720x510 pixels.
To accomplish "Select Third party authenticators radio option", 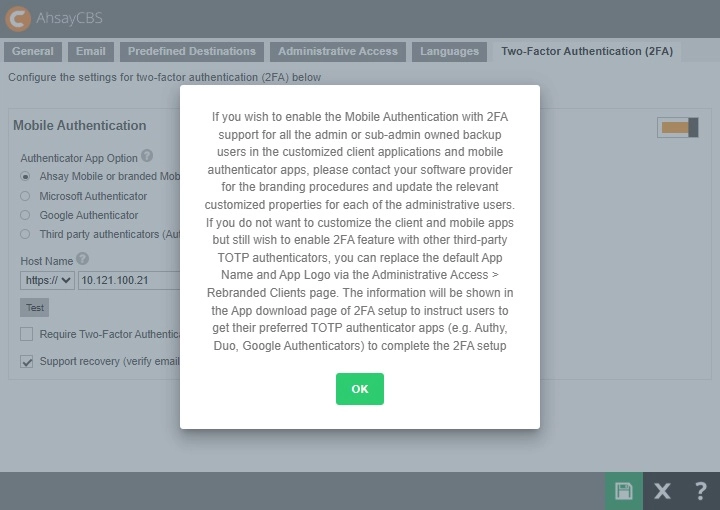I will (25, 234).
